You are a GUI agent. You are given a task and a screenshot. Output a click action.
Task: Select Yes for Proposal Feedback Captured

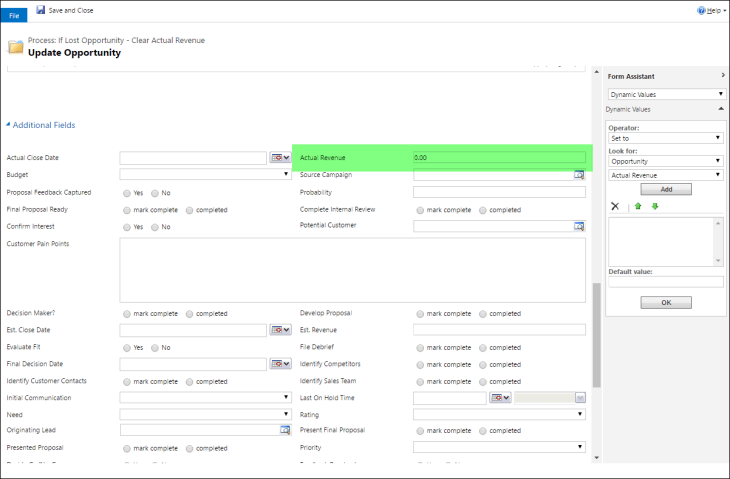(126, 193)
